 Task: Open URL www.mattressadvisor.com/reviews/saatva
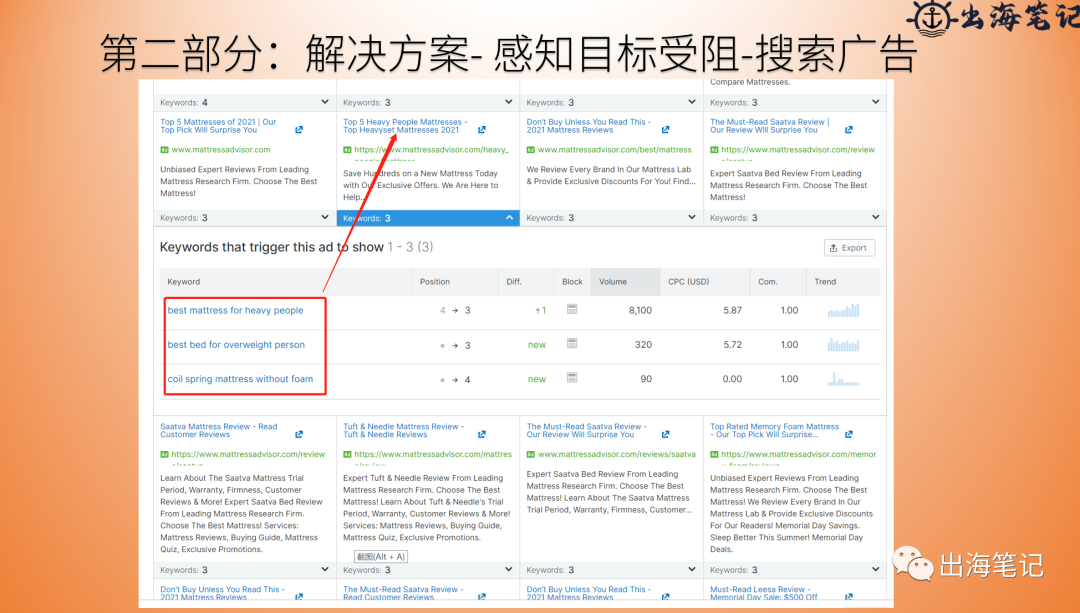point(616,455)
